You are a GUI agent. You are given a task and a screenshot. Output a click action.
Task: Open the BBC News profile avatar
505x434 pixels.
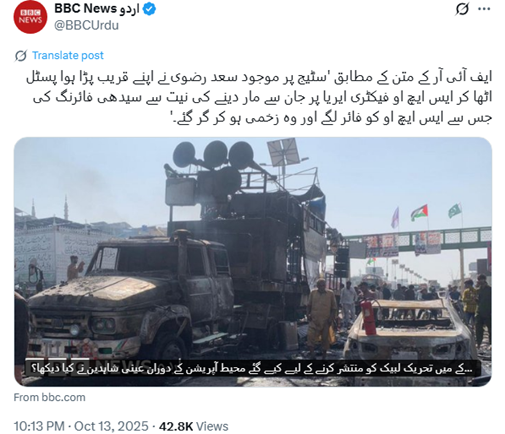tap(30, 17)
